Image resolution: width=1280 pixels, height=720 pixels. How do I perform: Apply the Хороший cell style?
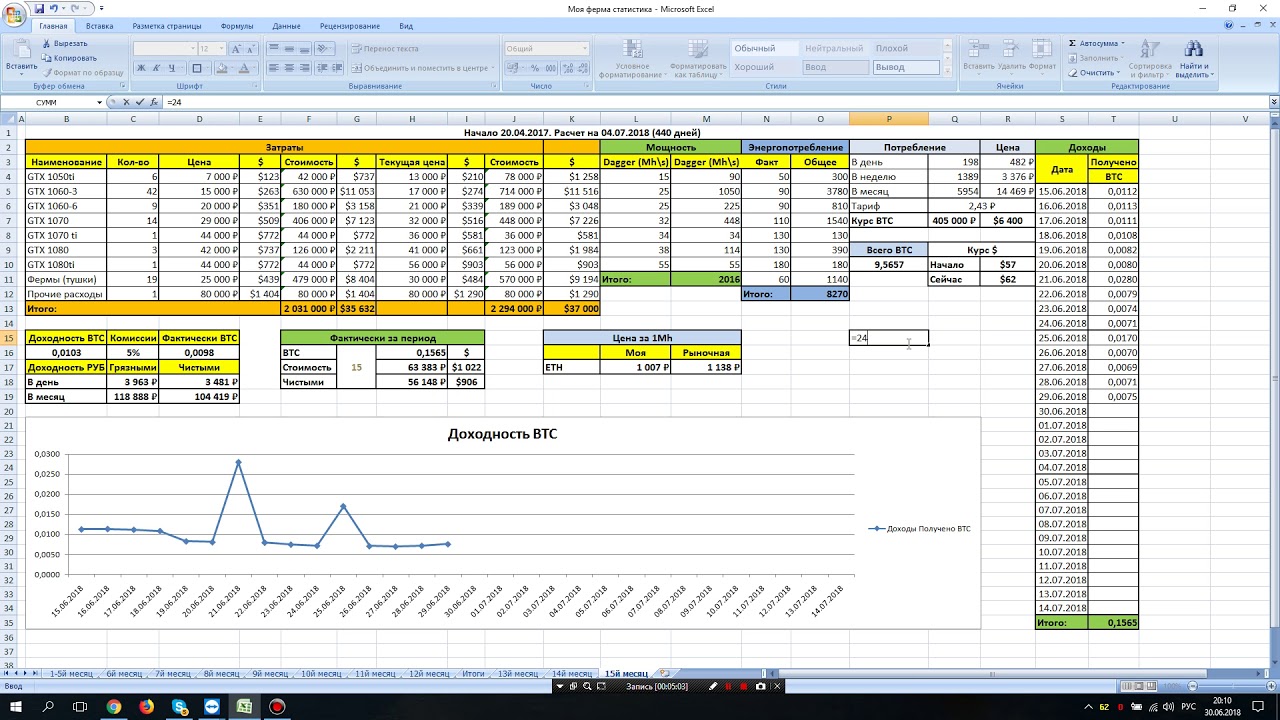[754, 67]
